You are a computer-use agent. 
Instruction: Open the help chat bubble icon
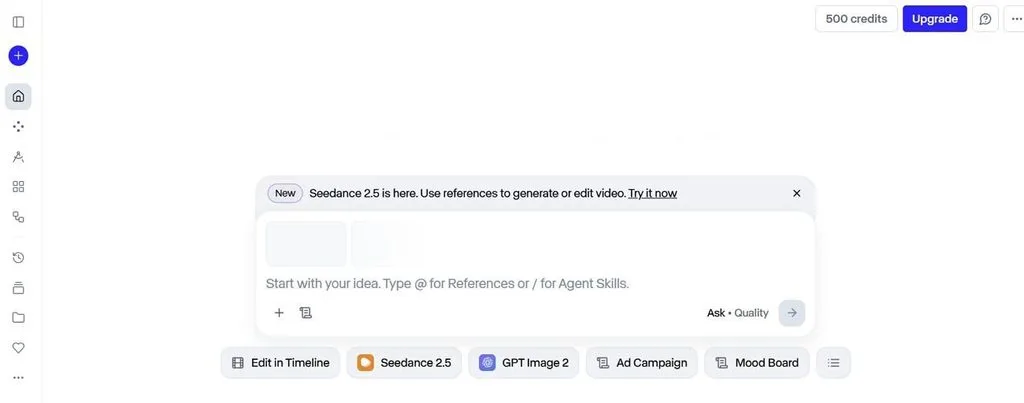click(x=985, y=19)
